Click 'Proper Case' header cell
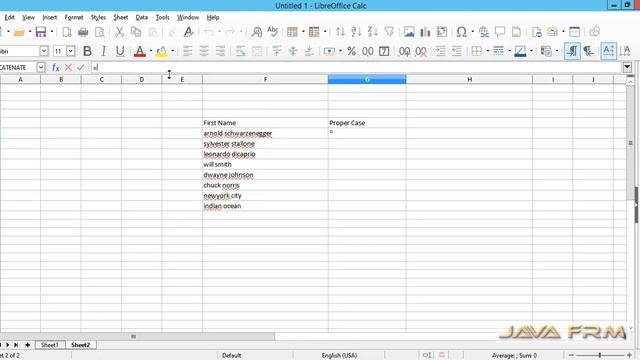Image resolution: width=640 pixels, height=360 pixels. [367, 123]
